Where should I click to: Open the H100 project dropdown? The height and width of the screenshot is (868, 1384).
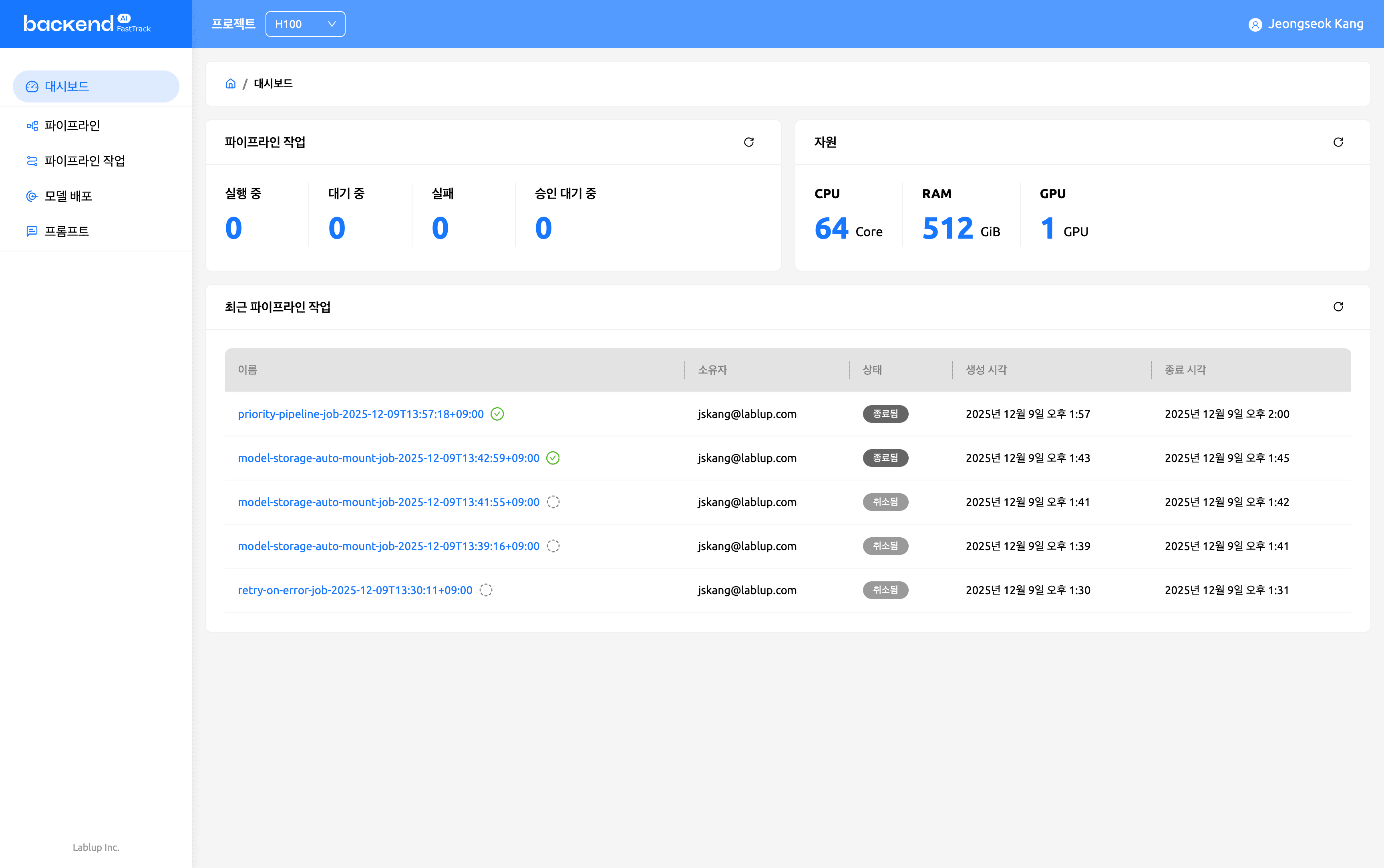[x=305, y=24]
